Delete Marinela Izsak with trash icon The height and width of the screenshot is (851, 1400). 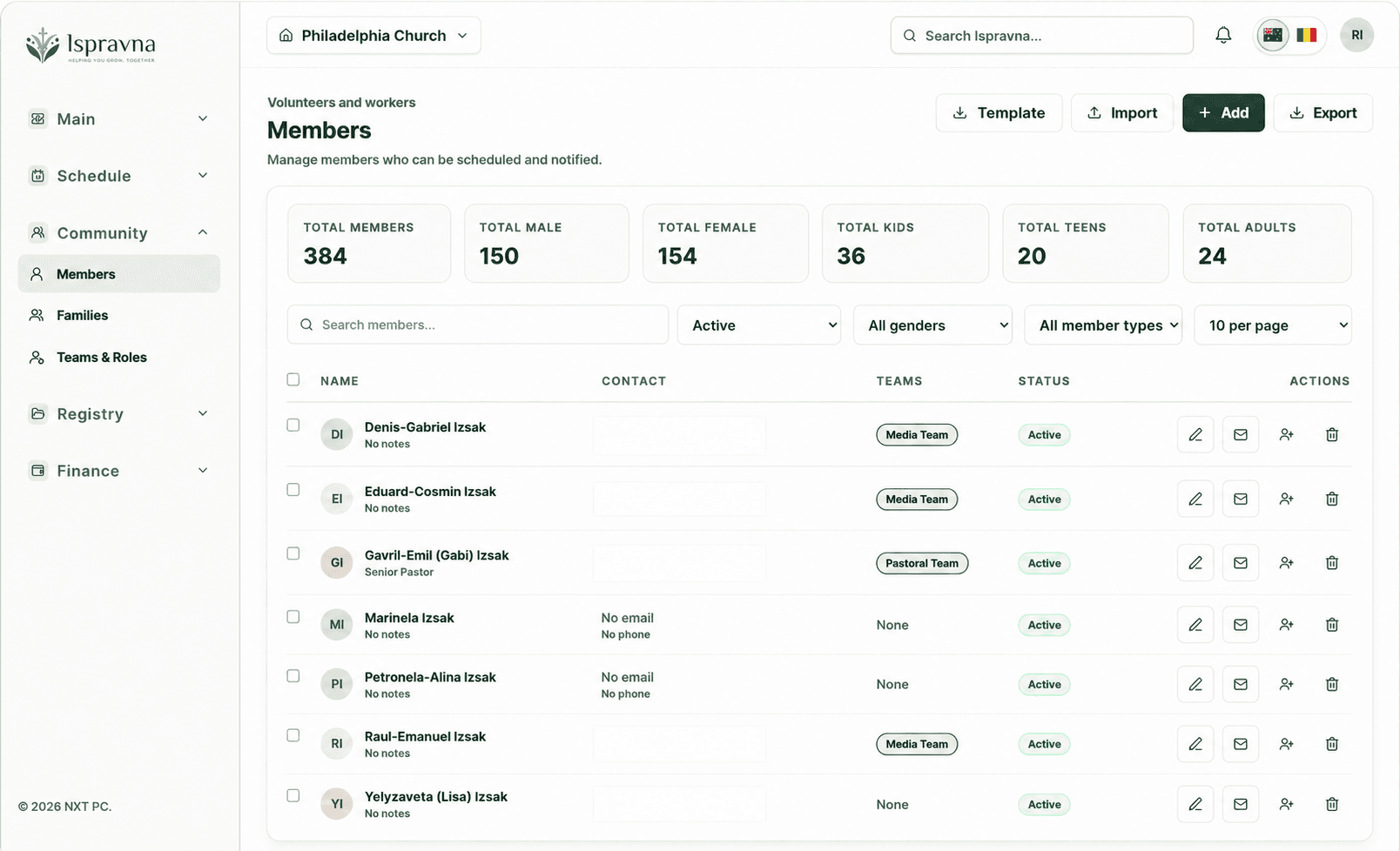click(x=1332, y=625)
